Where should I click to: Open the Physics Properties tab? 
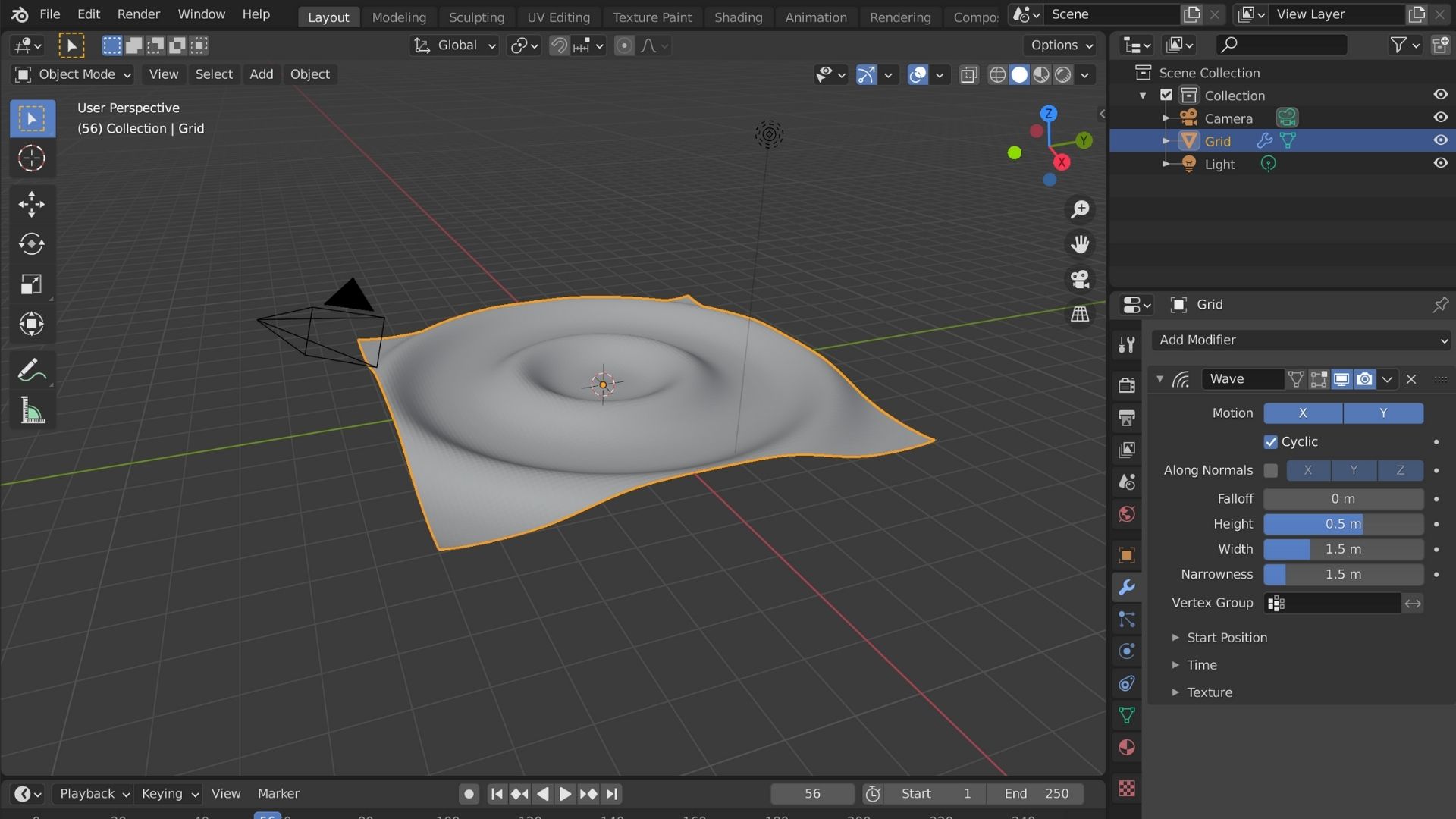point(1126,651)
